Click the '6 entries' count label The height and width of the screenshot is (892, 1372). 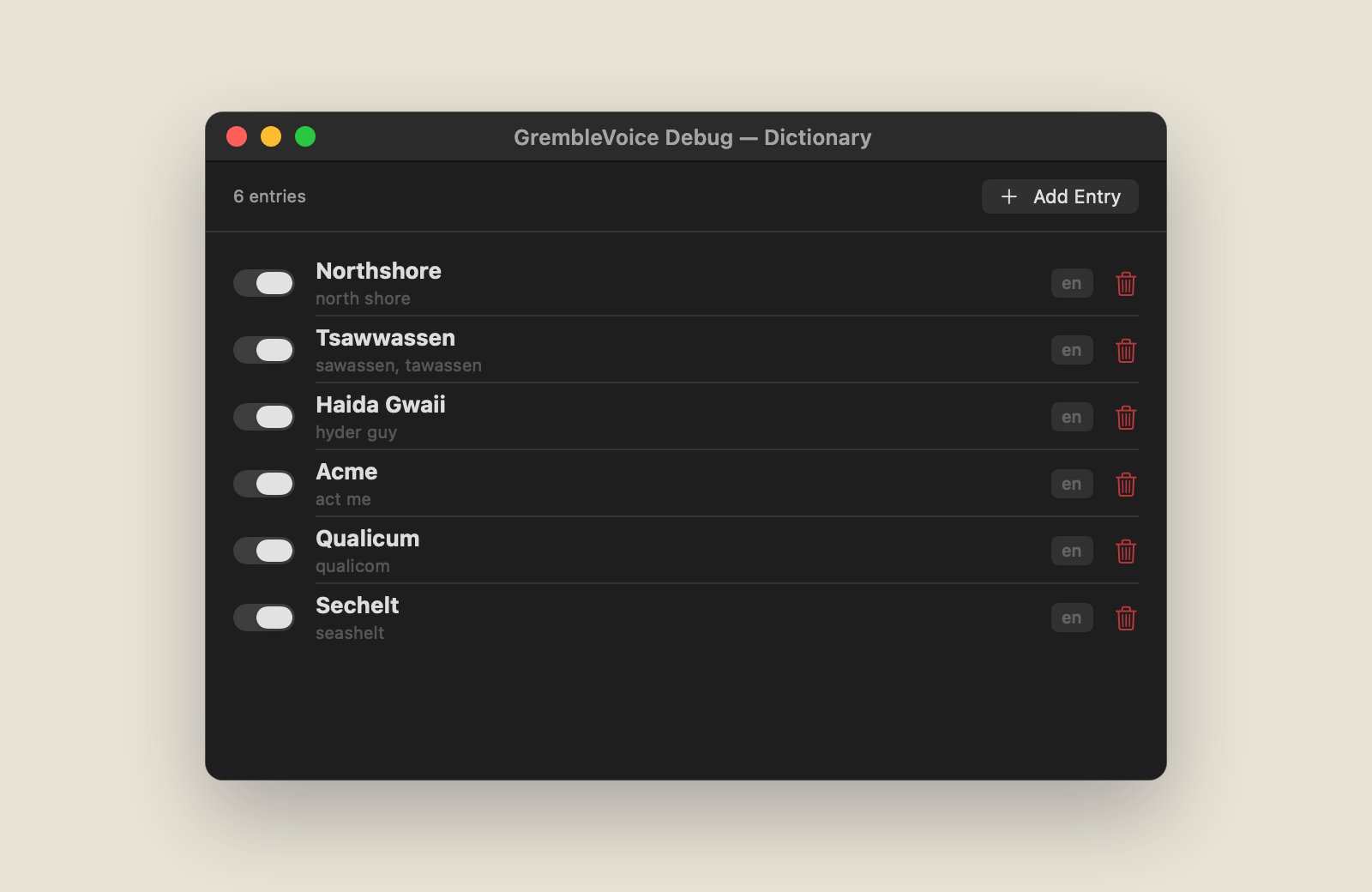pos(269,196)
